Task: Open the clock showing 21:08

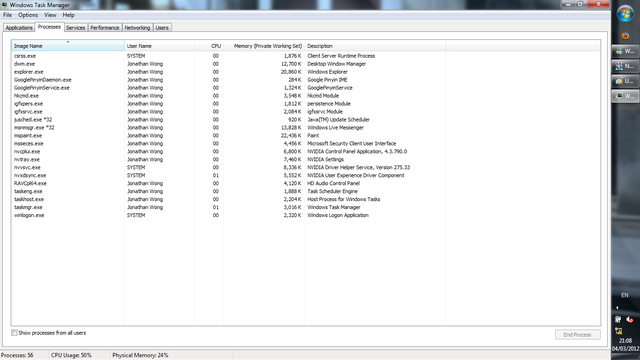Action: [625, 340]
